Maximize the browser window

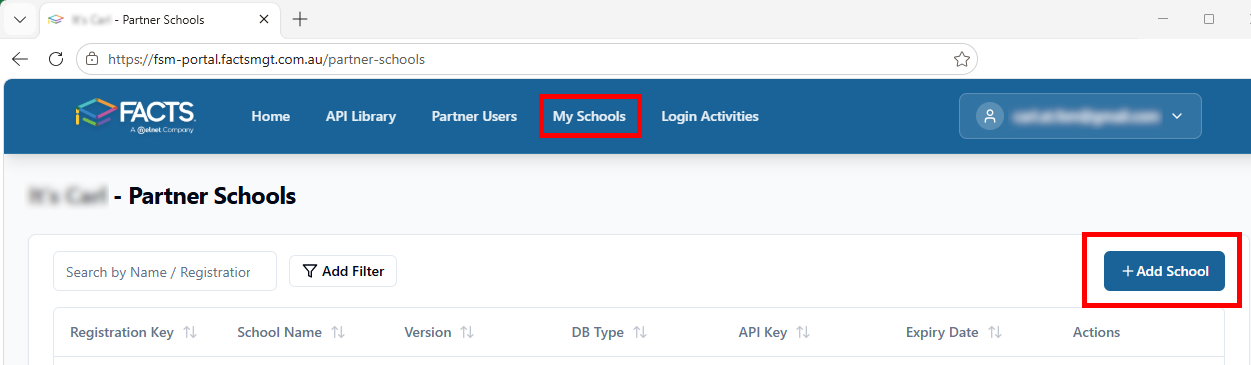1208,19
